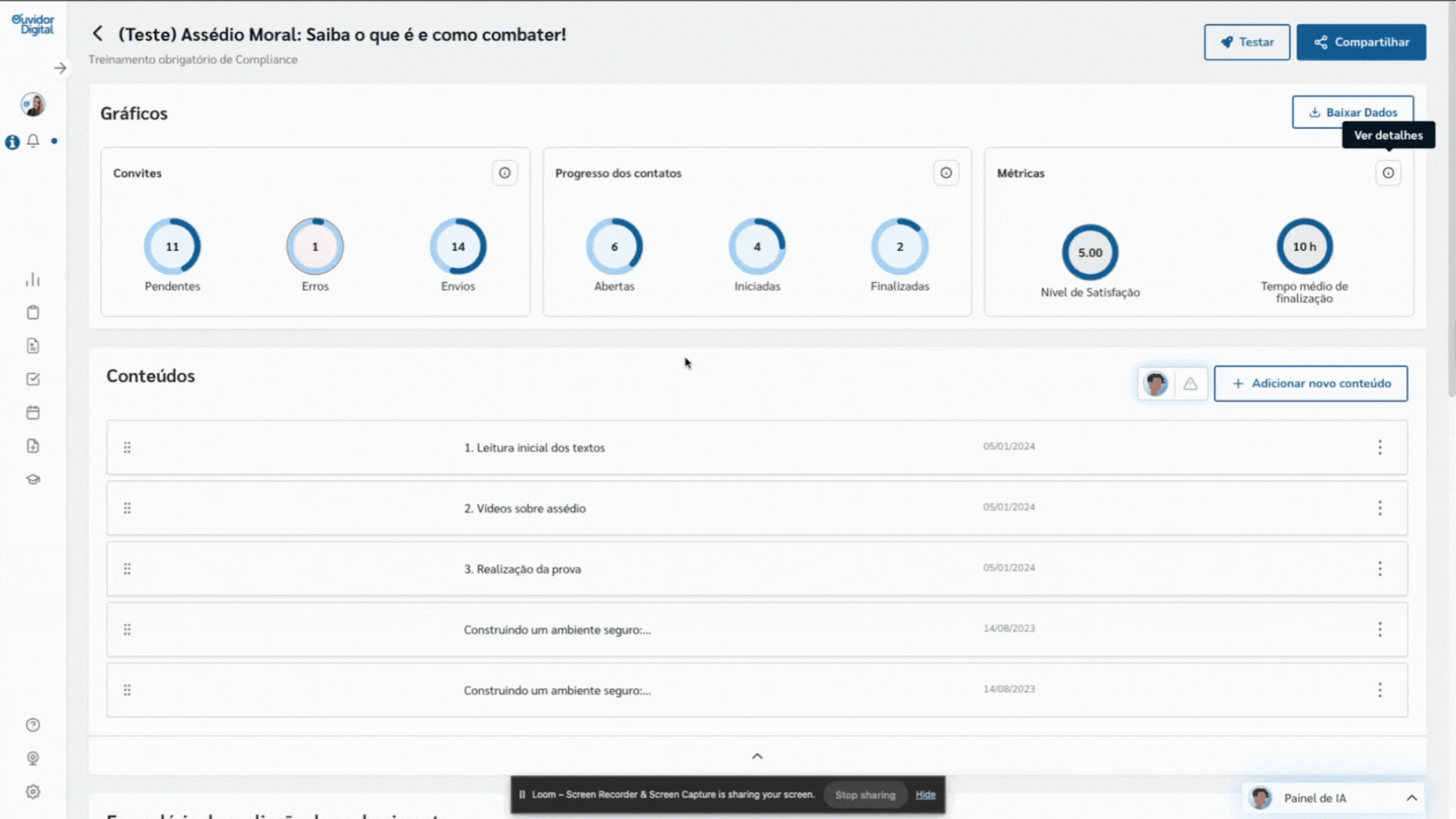Image resolution: width=1456 pixels, height=819 pixels.
Task: Open the settings gear in sidebar
Action: 33,792
